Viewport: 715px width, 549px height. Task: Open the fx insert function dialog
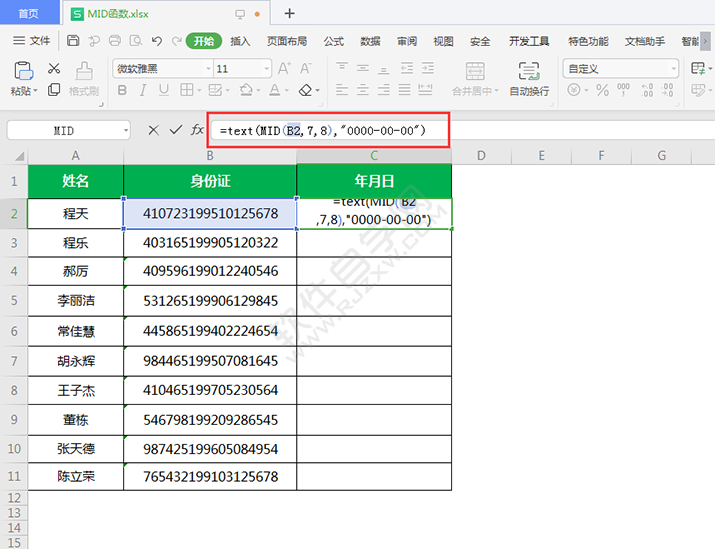tap(197, 130)
